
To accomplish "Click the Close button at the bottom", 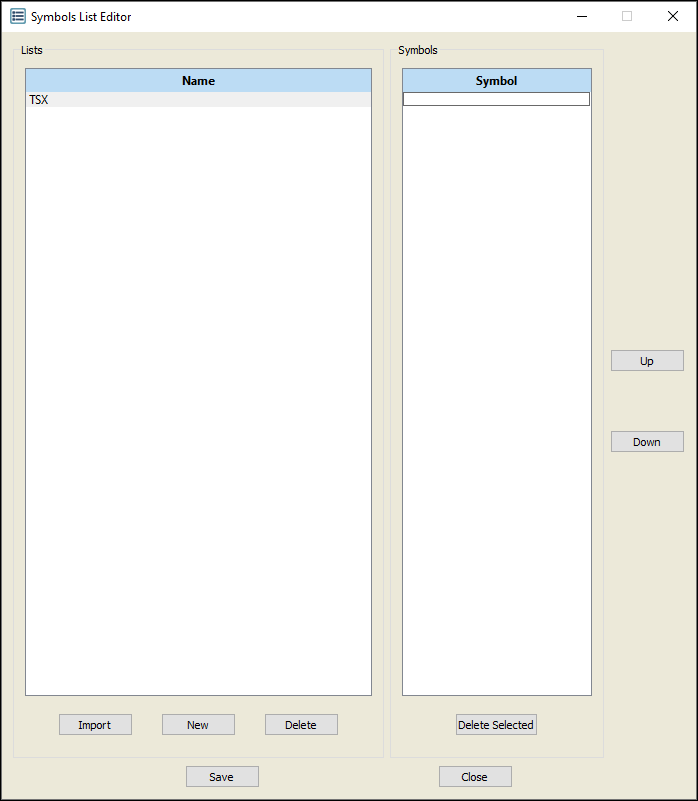I will [475, 777].
